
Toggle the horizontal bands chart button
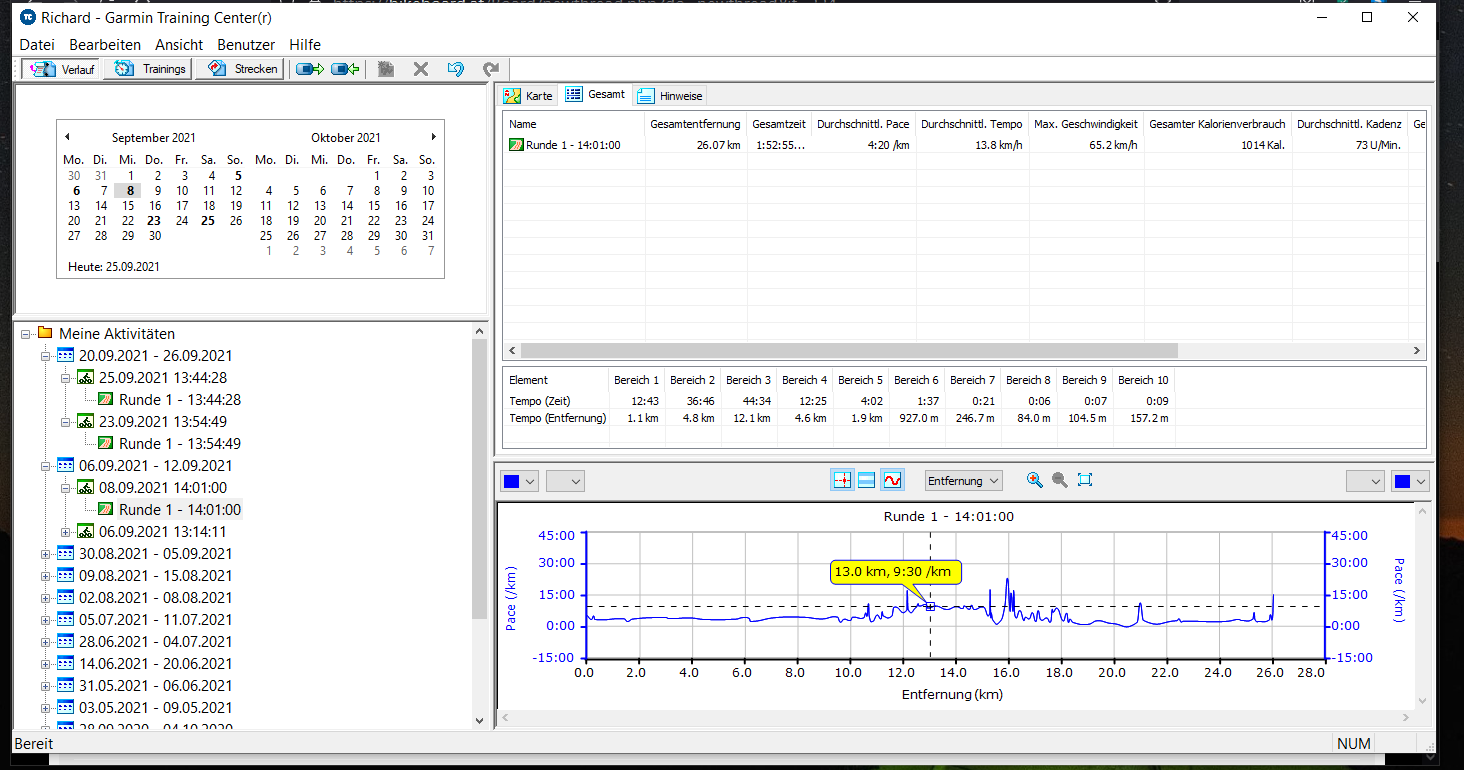[x=867, y=481]
